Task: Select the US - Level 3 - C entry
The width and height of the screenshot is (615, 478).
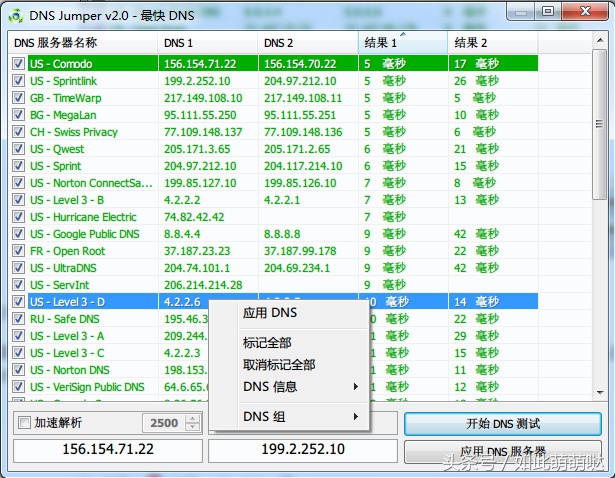Action: tap(67, 353)
